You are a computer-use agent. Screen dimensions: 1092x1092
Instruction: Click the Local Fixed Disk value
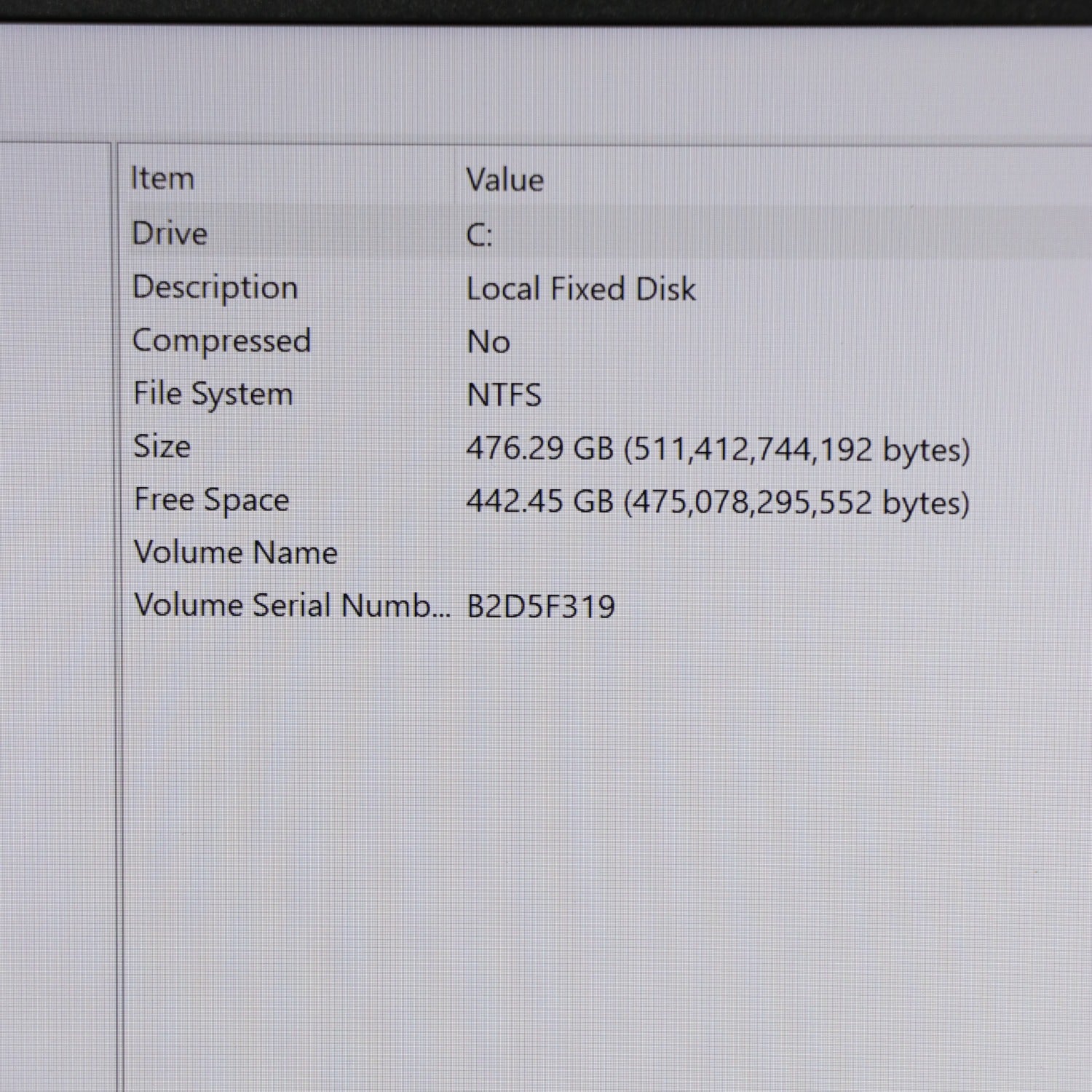(580, 289)
